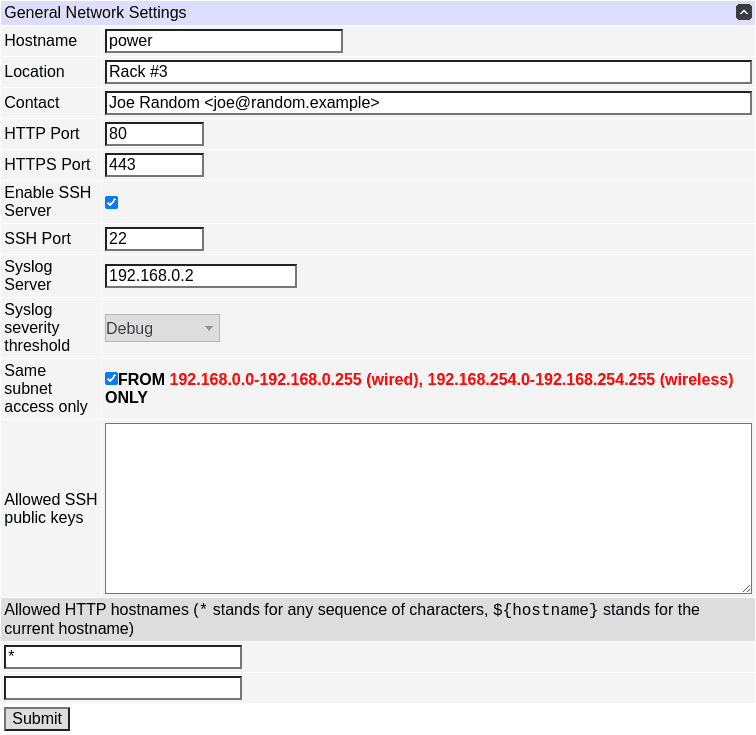The width and height of the screenshot is (756, 735).
Task: Click the first allowed HTTP hostname field
Action: click(123, 657)
